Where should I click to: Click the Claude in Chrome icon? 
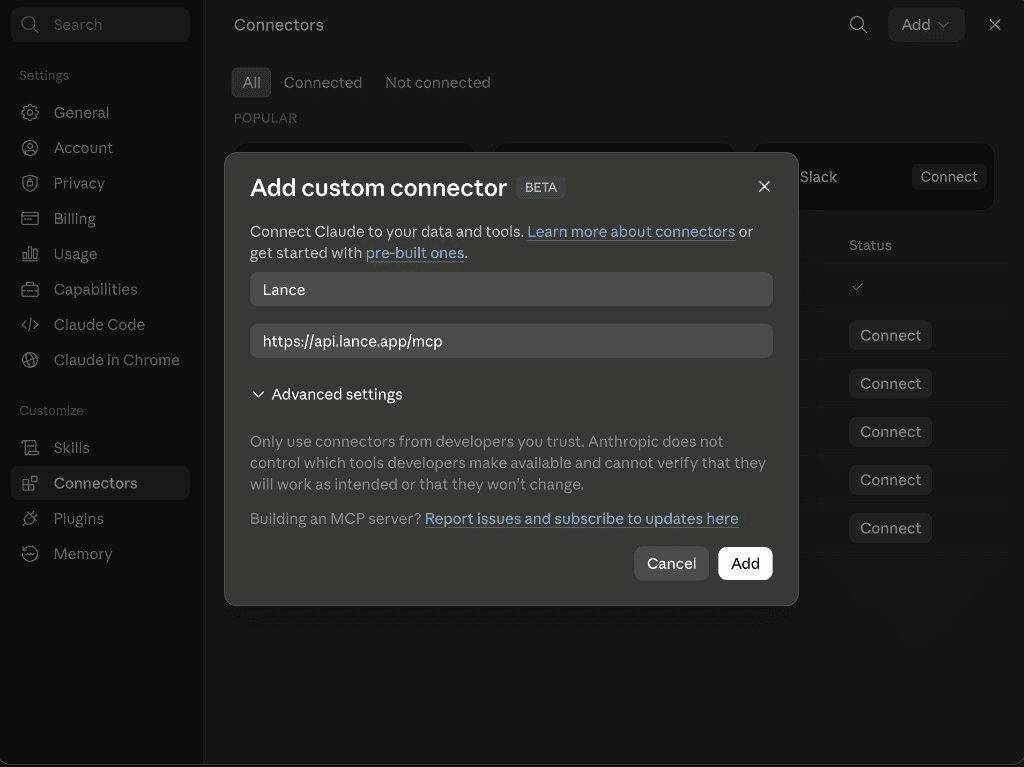[30, 360]
